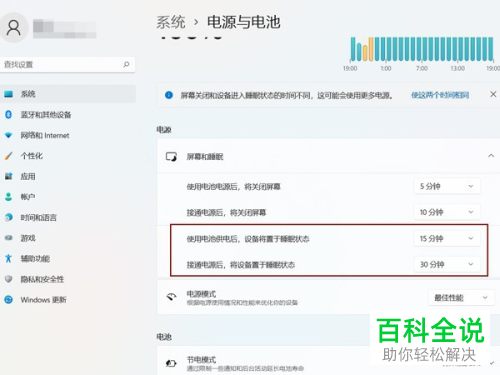The height and width of the screenshot is (375, 500).
Task: Click the battery usage bar chart
Action: (x=422, y=49)
